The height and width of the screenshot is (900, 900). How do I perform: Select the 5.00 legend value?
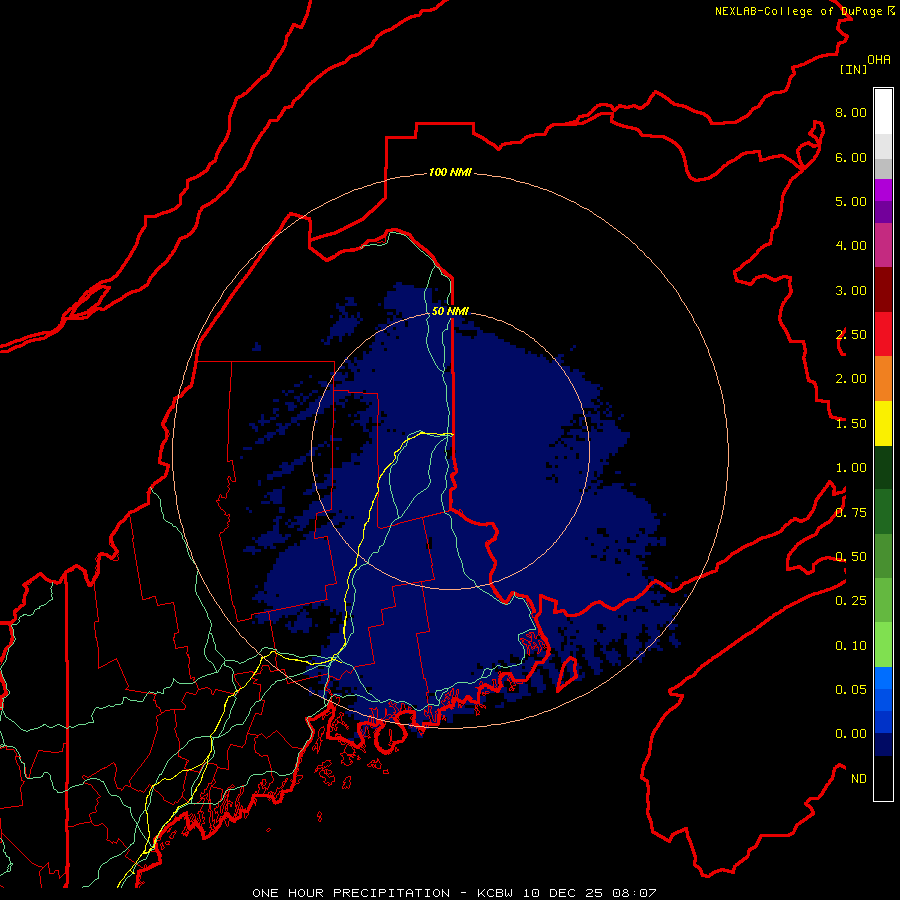click(x=851, y=201)
